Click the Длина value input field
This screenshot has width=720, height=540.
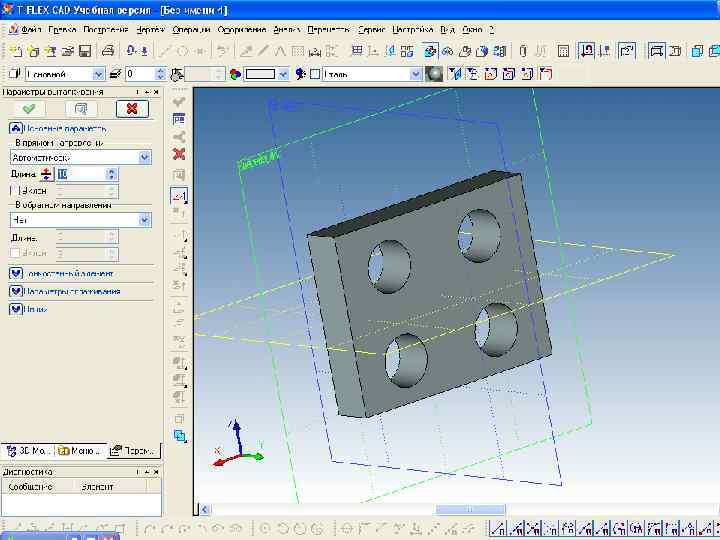pyautogui.click(x=81, y=174)
